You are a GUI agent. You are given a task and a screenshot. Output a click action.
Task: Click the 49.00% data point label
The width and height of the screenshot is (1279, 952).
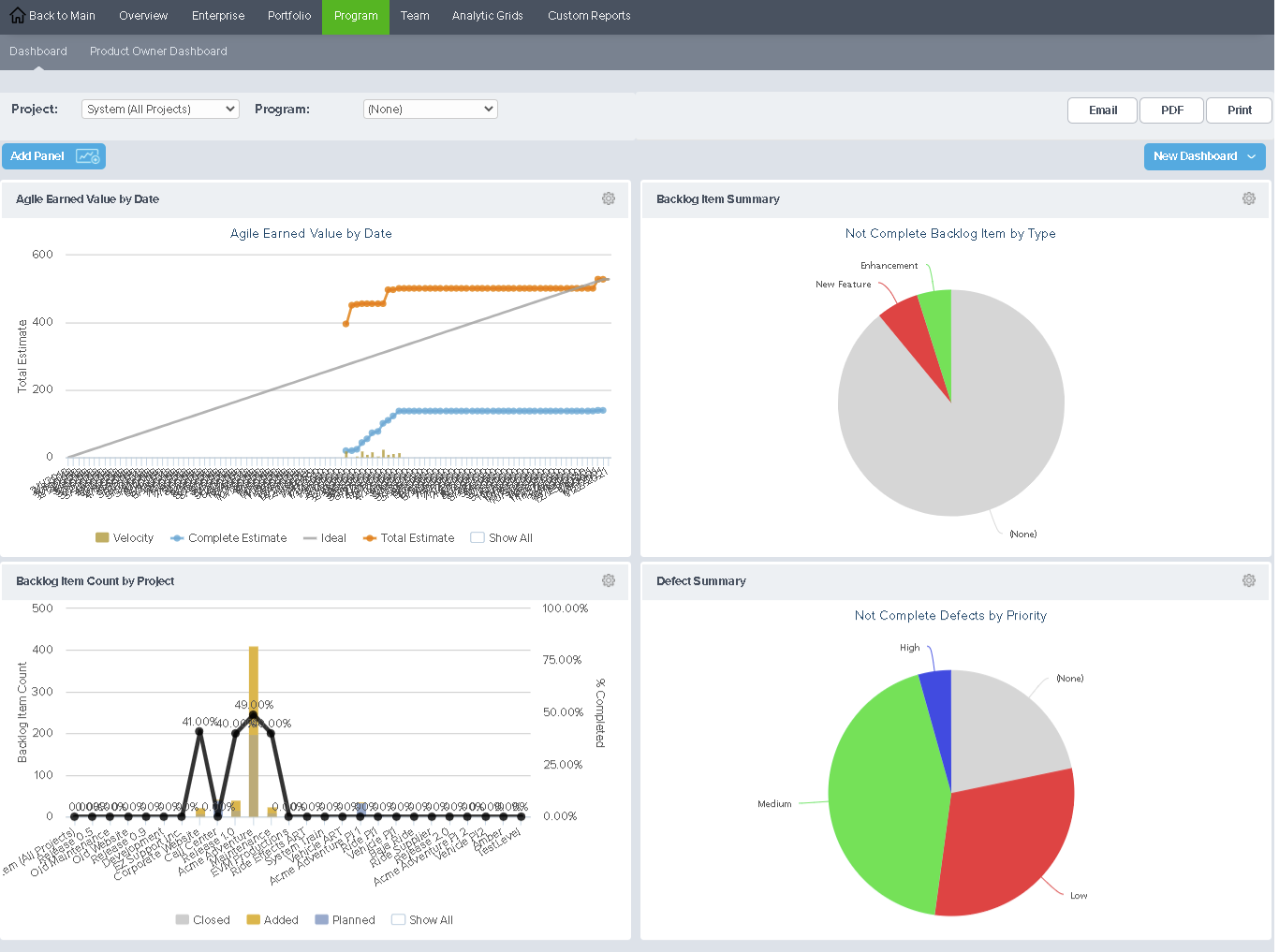click(254, 705)
